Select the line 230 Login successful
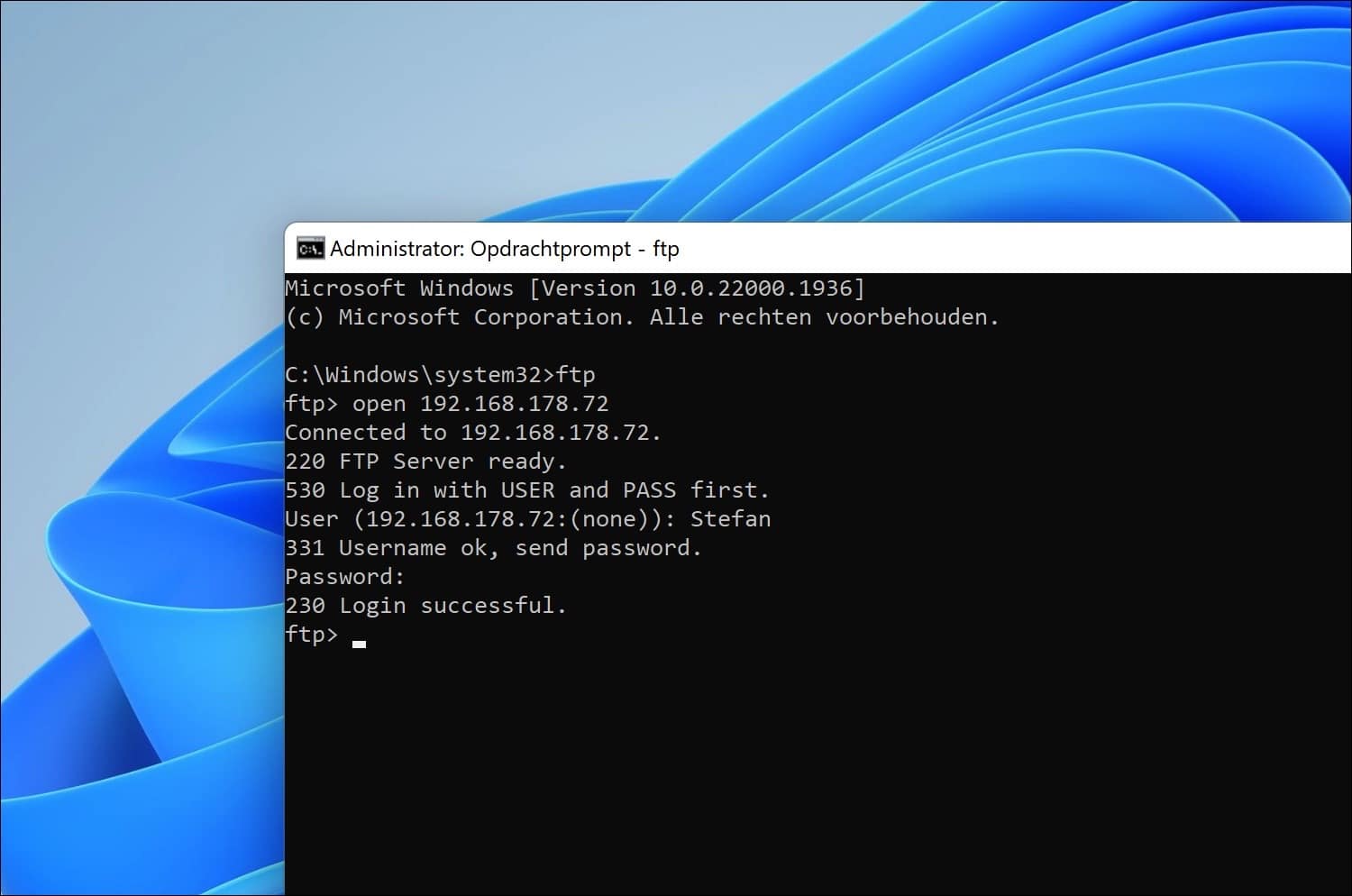Screen dimensions: 1352x896 [425, 605]
